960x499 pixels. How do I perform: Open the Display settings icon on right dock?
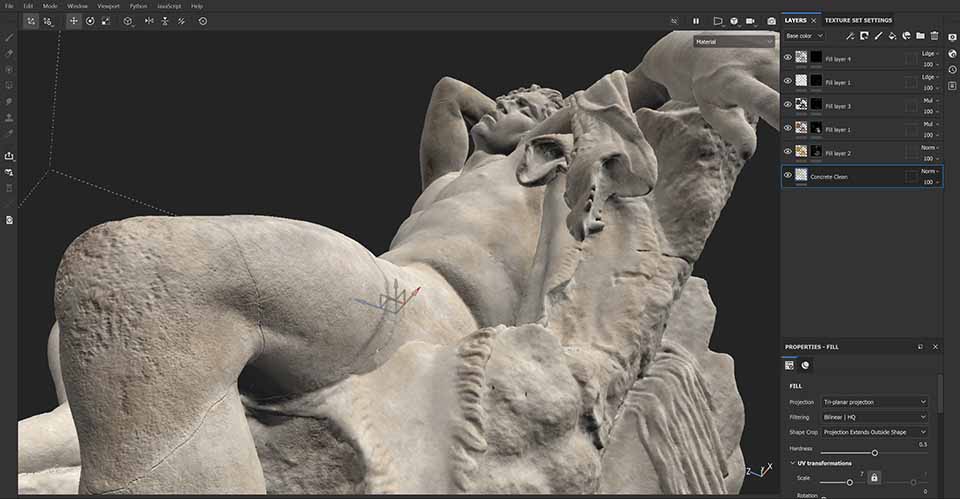coord(952,37)
